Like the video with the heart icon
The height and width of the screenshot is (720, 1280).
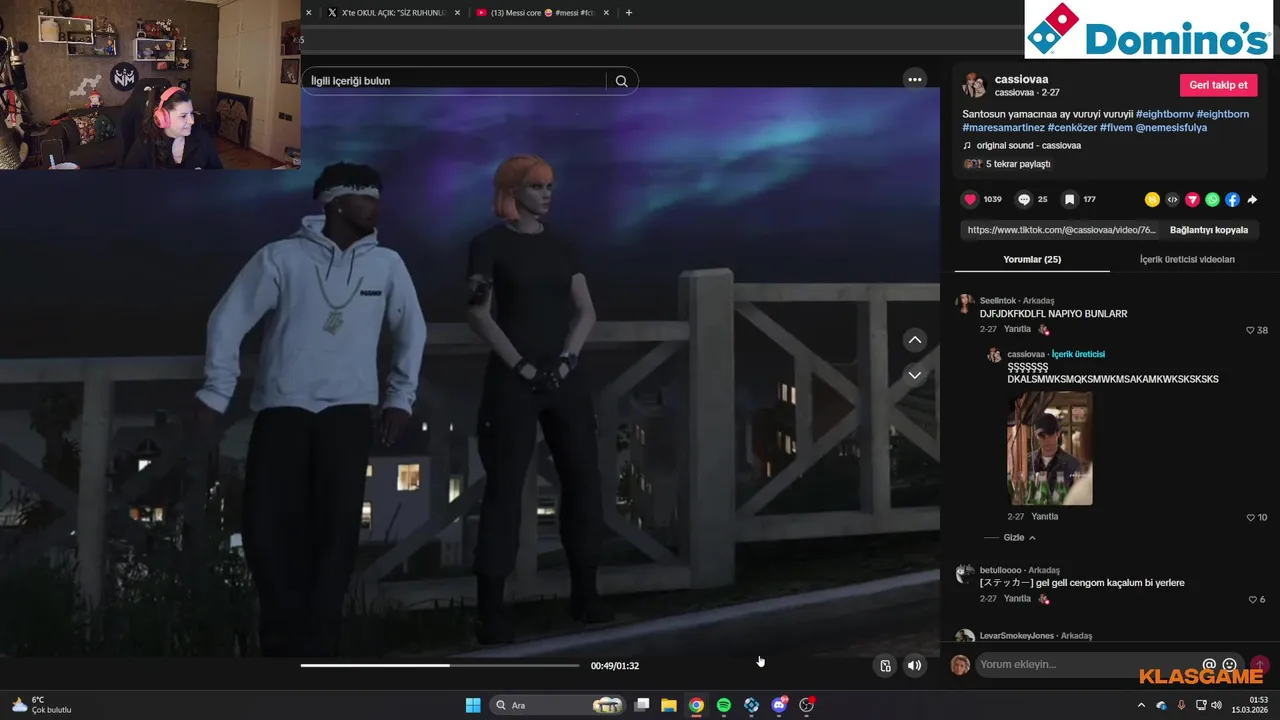point(970,199)
